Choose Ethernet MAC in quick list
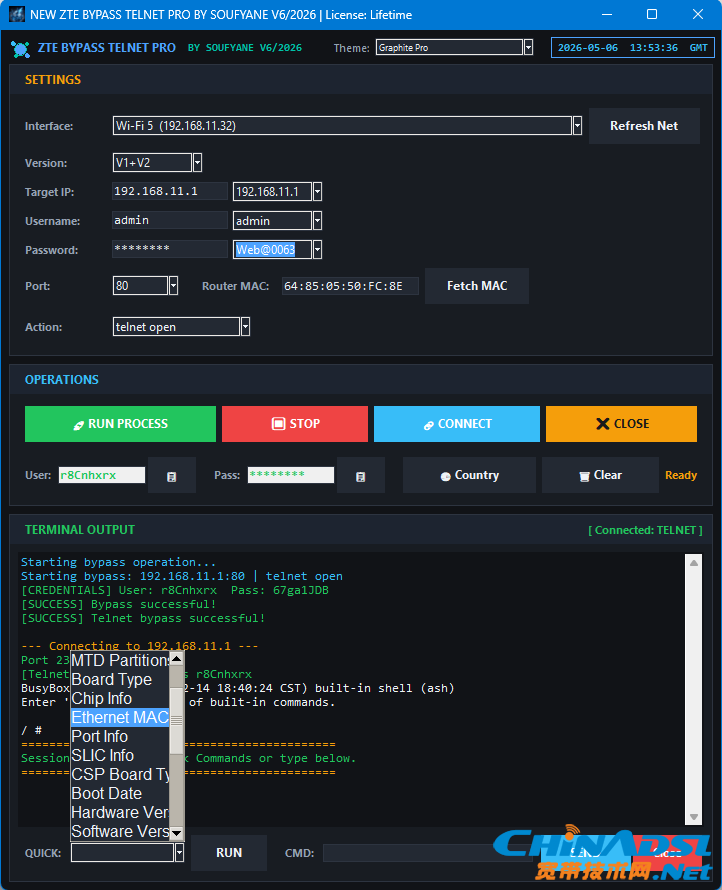722x890 pixels. tap(120, 717)
